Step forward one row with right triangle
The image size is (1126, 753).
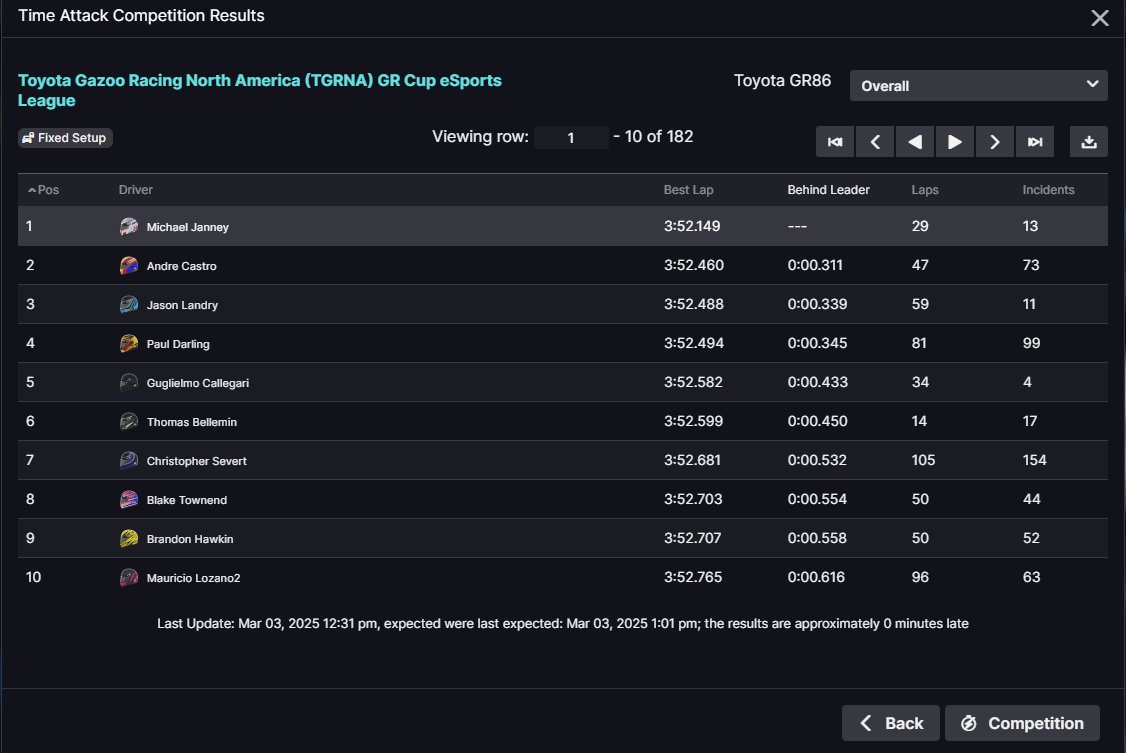tap(954, 141)
